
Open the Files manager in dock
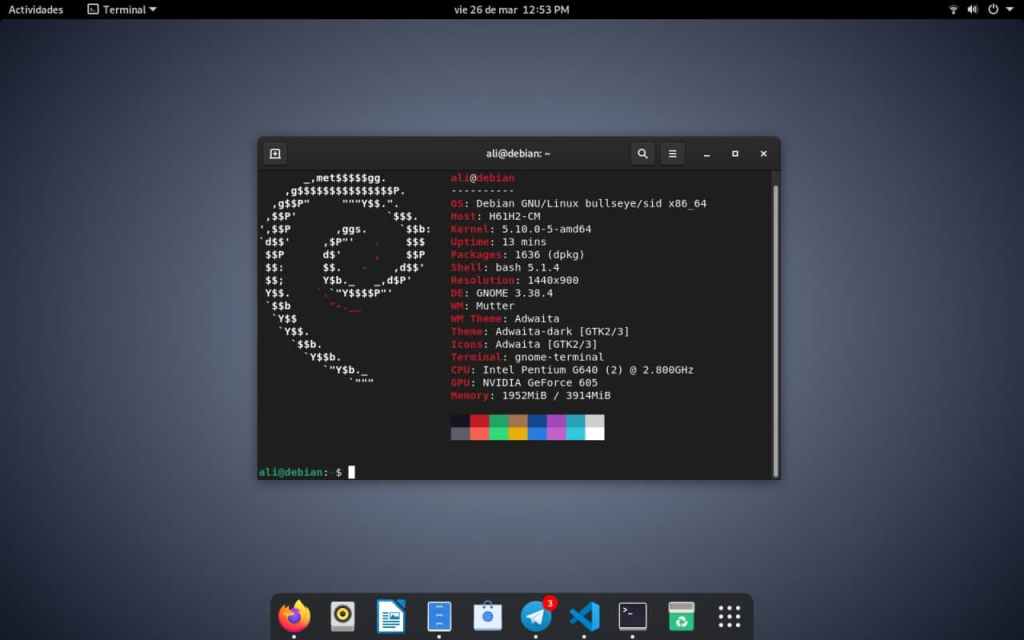[439, 615]
